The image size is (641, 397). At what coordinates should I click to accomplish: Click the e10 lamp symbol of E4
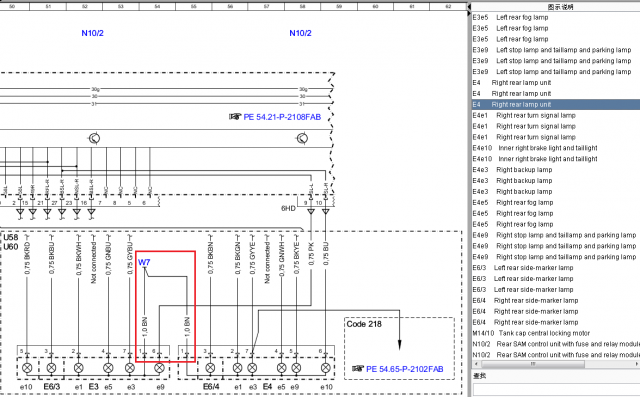click(325, 368)
